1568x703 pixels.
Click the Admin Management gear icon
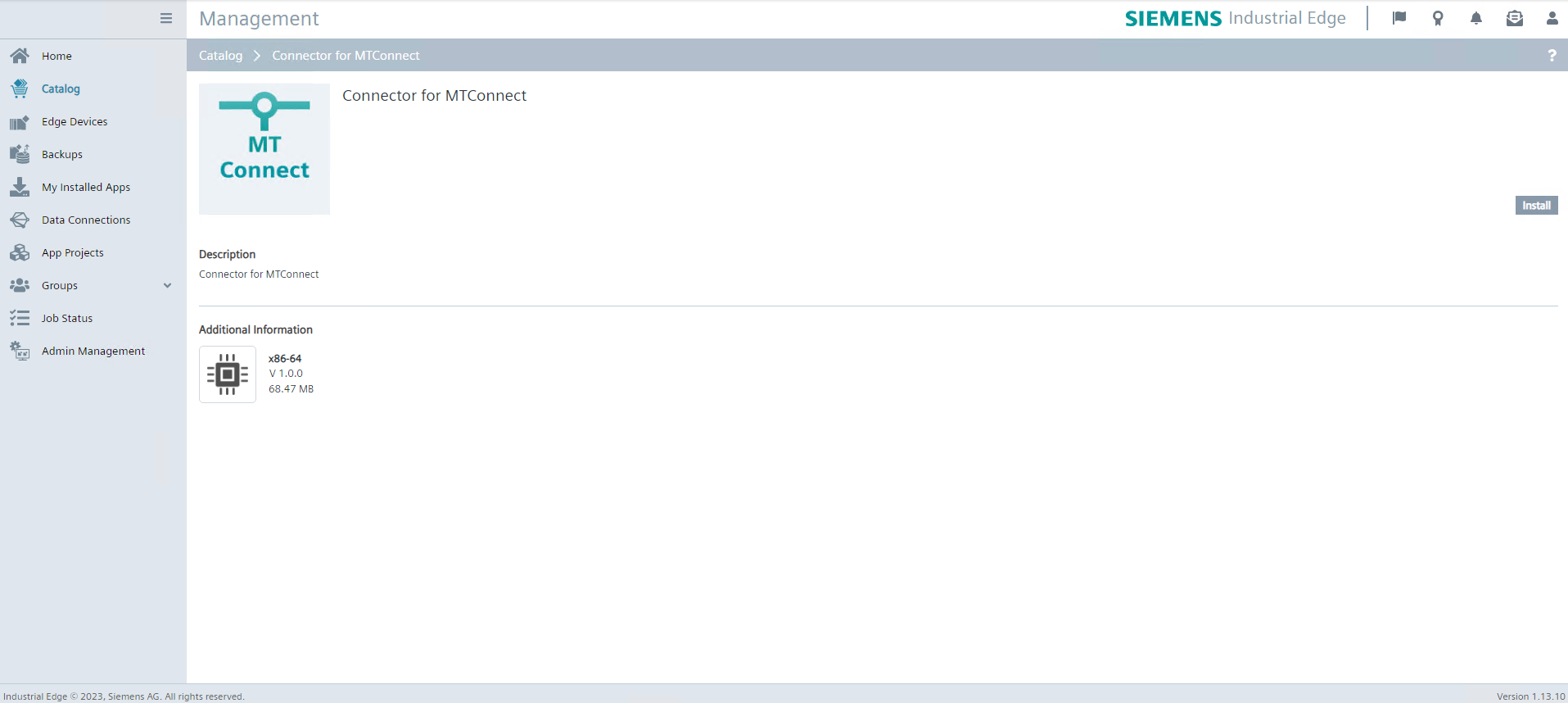click(x=20, y=351)
